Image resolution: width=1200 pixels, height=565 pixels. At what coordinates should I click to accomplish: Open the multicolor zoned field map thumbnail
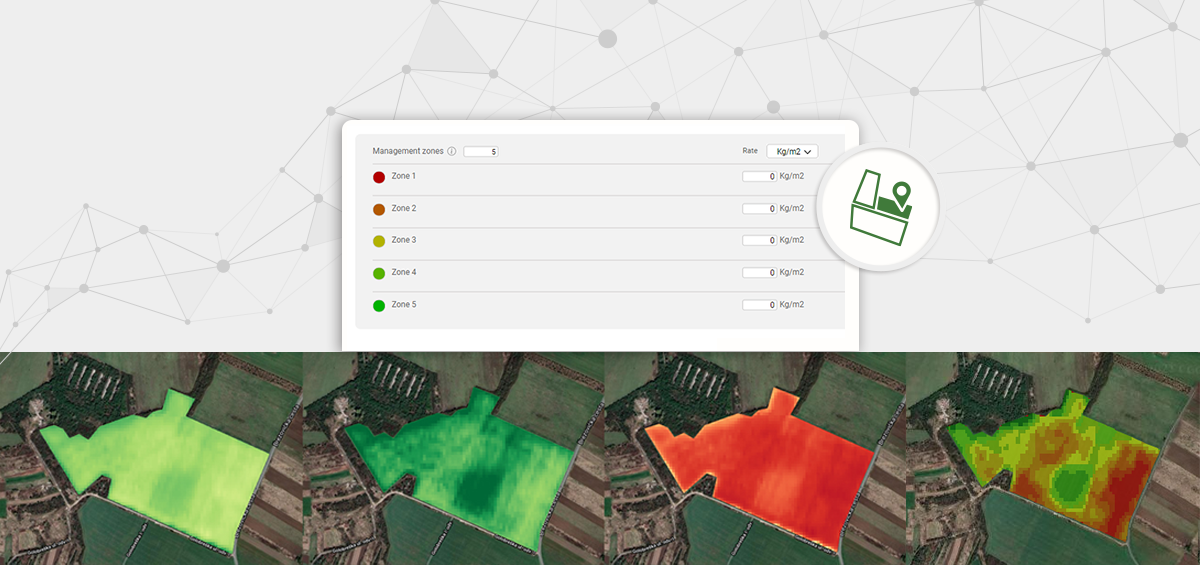pyautogui.click(x=1053, y=458)
